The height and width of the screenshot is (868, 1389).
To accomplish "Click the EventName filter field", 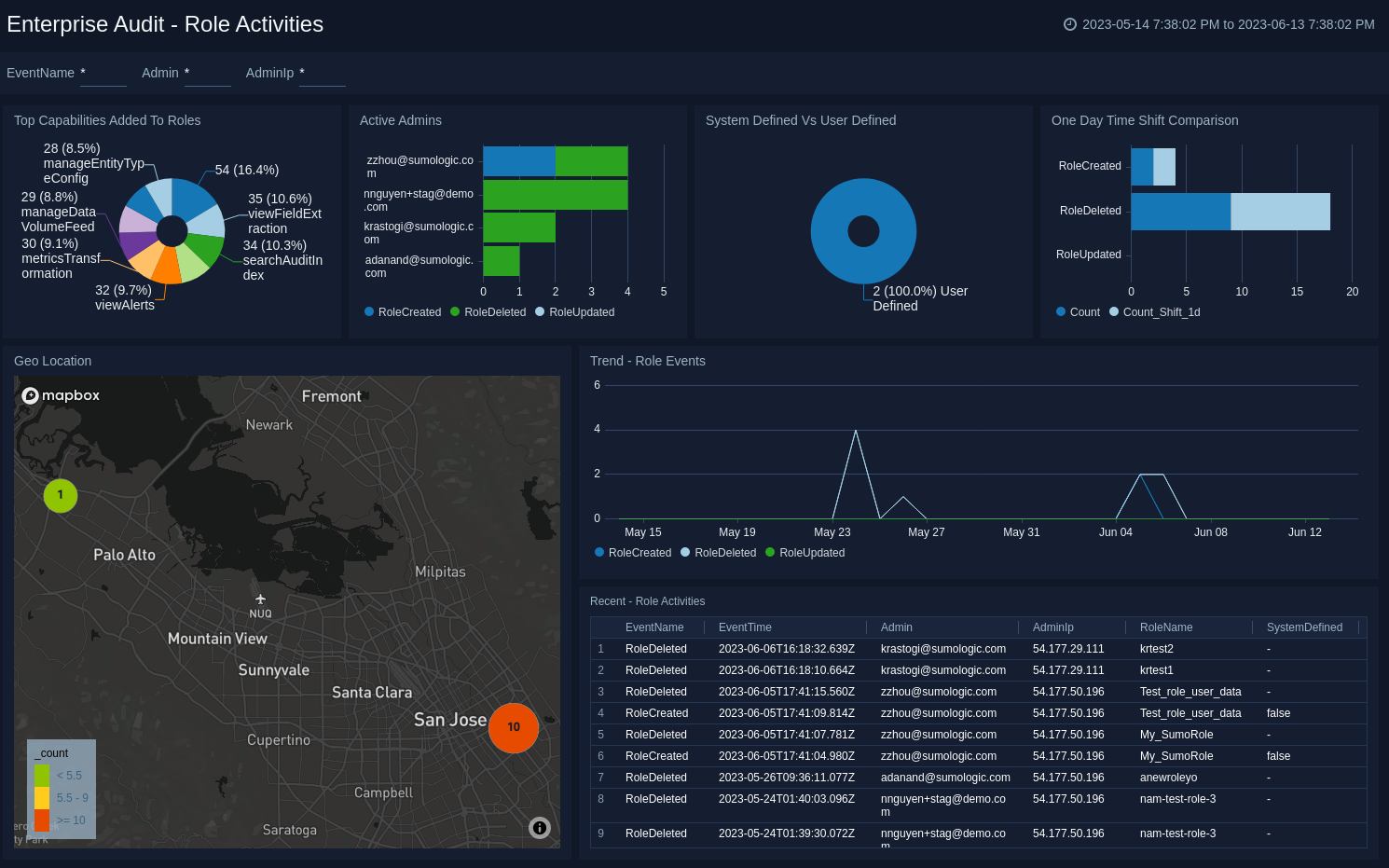I will (103, 74).
